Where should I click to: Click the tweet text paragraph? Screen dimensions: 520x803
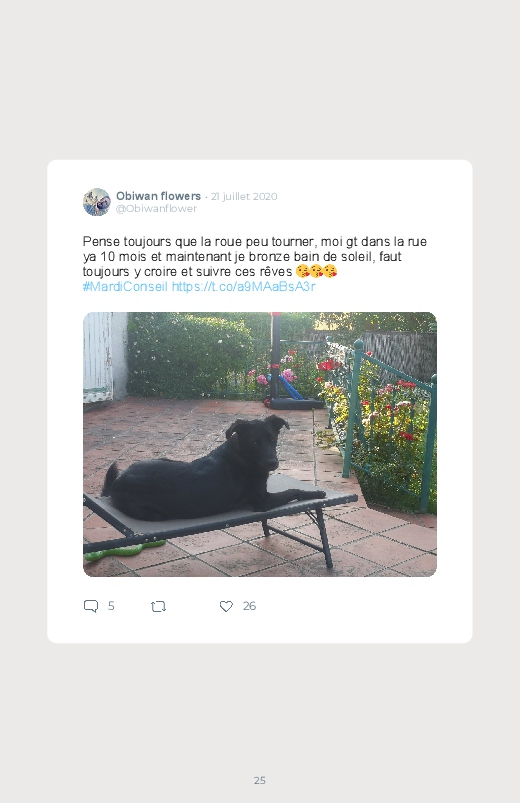click(x=255, y=264)
